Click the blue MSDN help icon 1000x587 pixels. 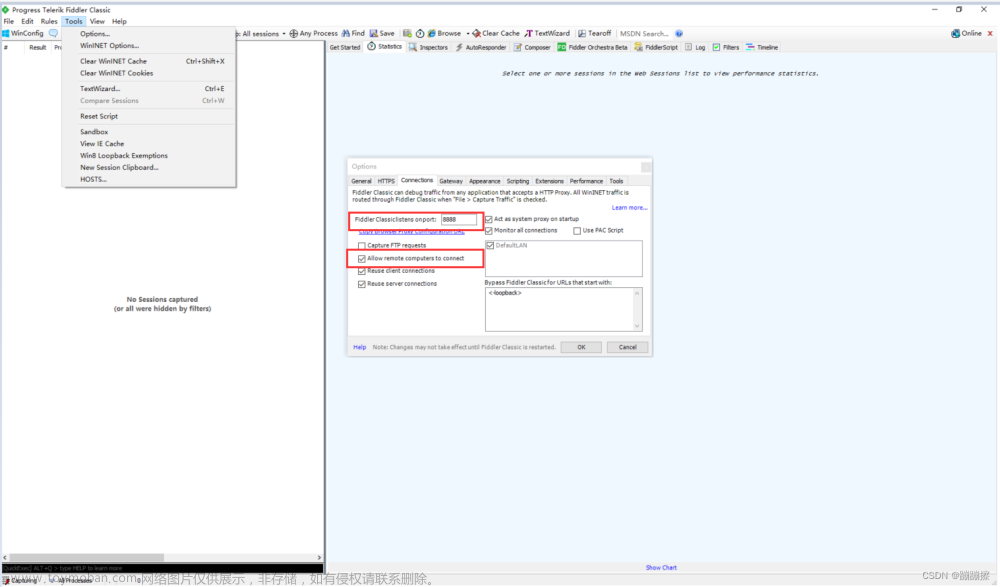tap(679, 33)
